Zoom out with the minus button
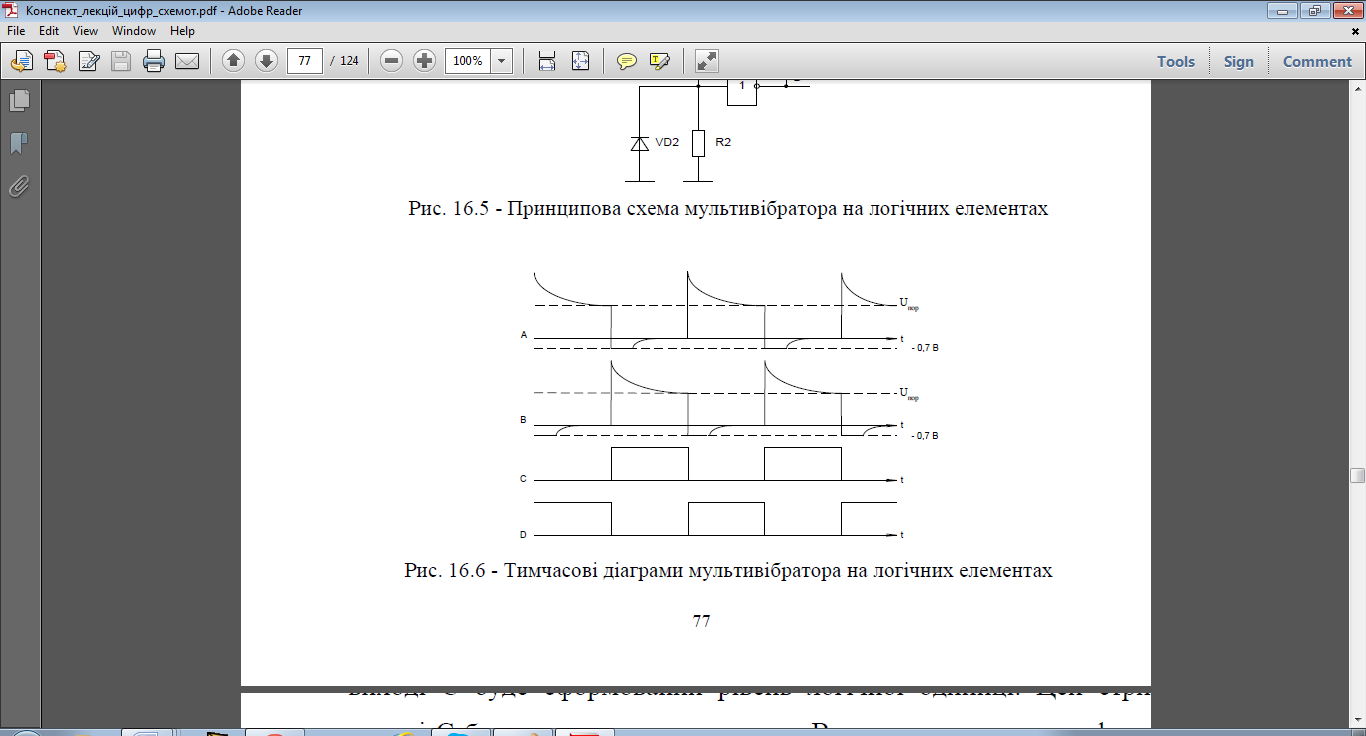This screenshot has height=736, width=1366. pyautogui.click(x=392, y=61)
